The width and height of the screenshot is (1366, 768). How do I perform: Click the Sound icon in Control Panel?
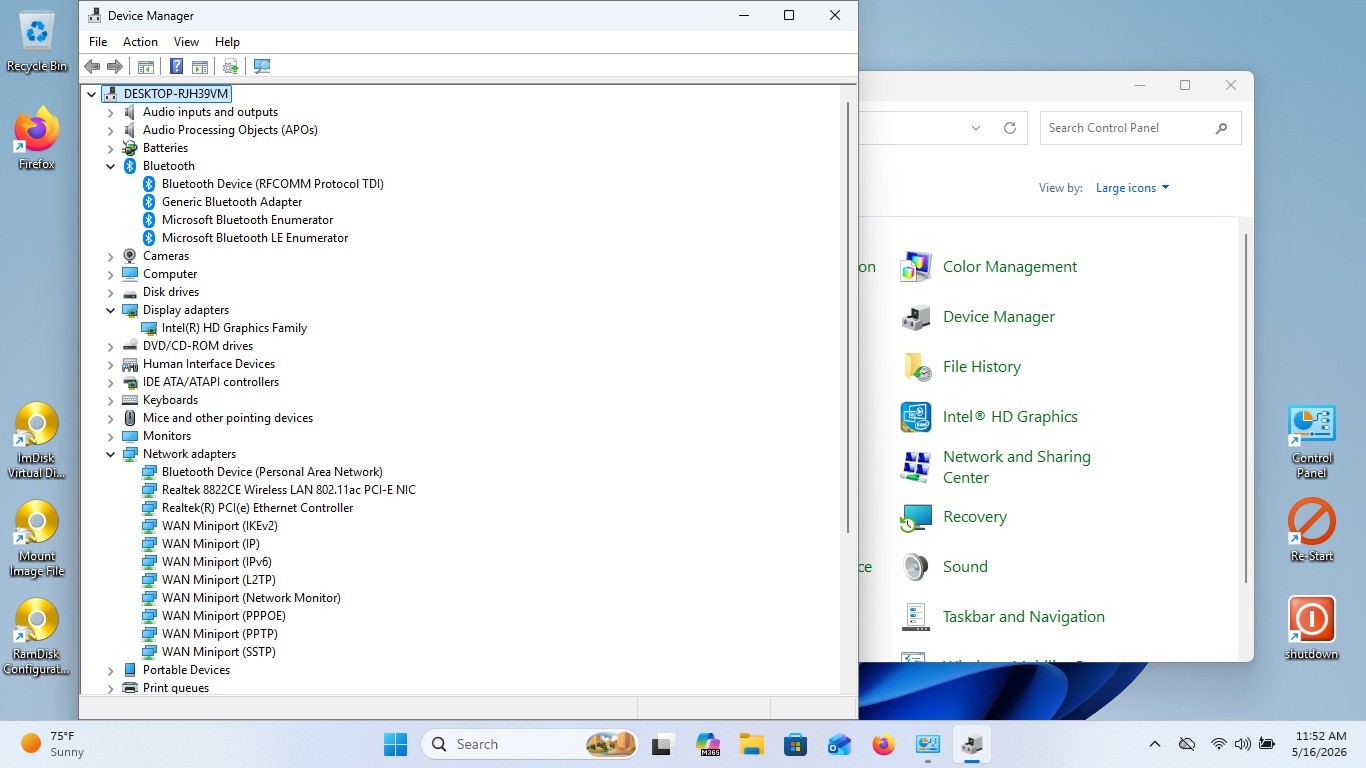point(915,567)
